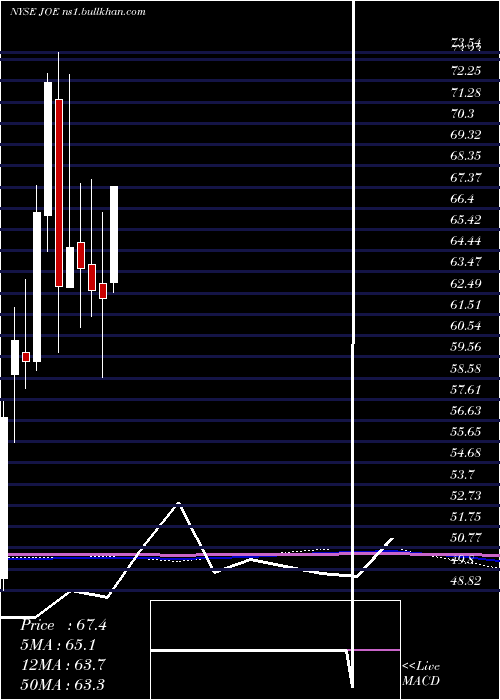Click the 51.75 price axis label
This screenshot has height=700, width=500.
(x=466, y=517)
